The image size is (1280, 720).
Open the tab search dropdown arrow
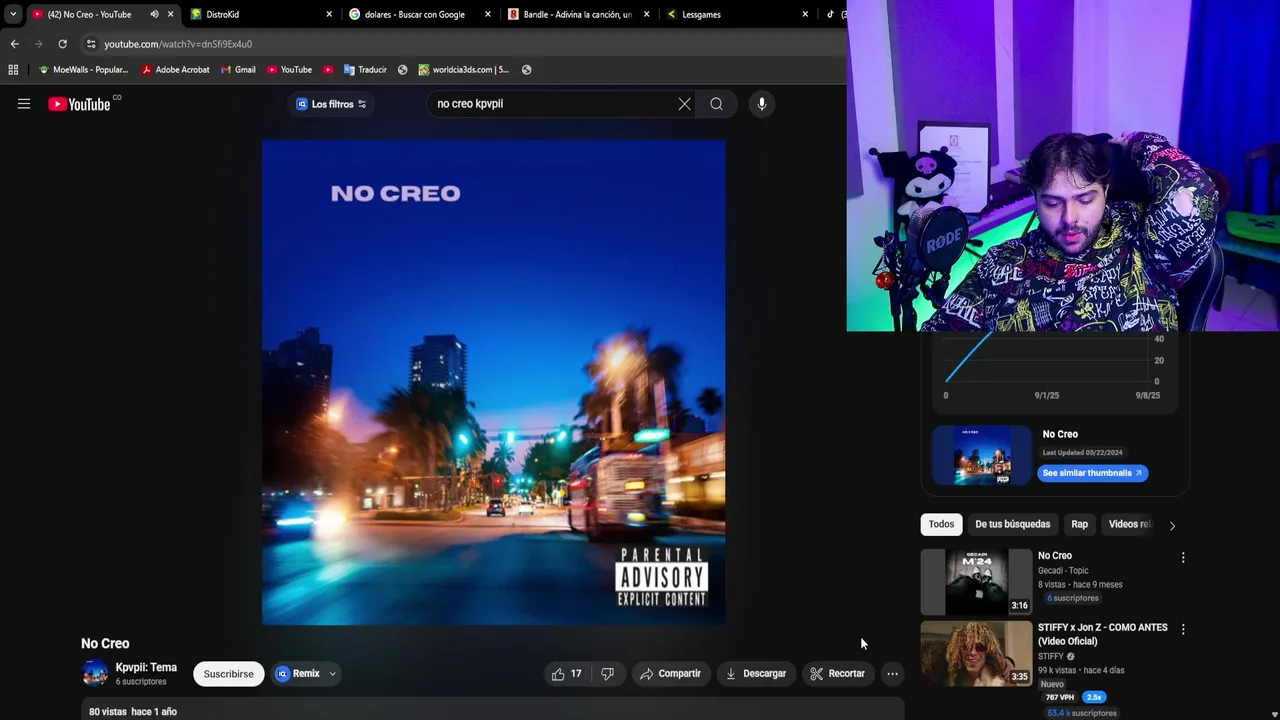click(x=12, y=14)
